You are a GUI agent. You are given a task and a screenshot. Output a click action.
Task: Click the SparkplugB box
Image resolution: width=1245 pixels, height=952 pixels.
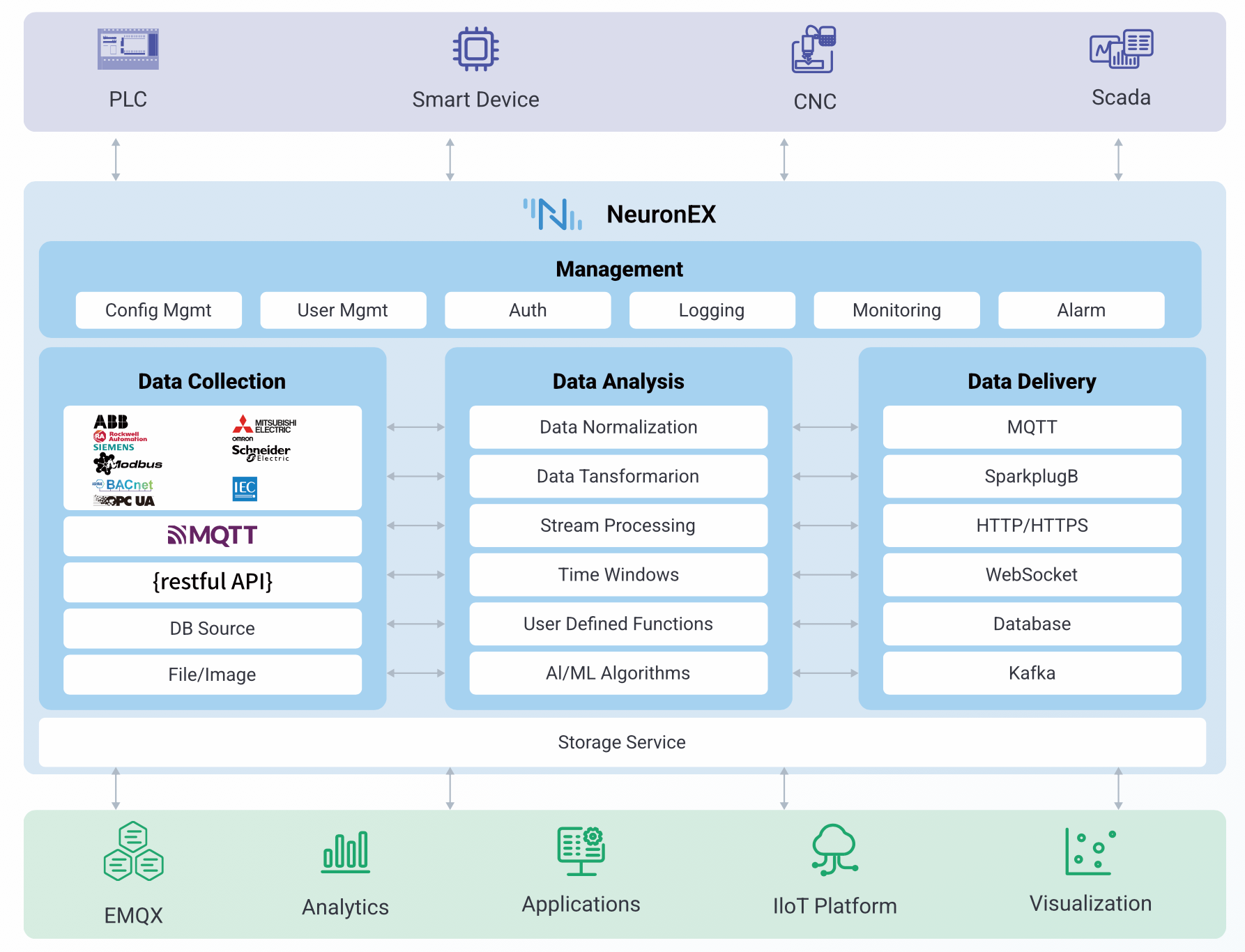1032,476
